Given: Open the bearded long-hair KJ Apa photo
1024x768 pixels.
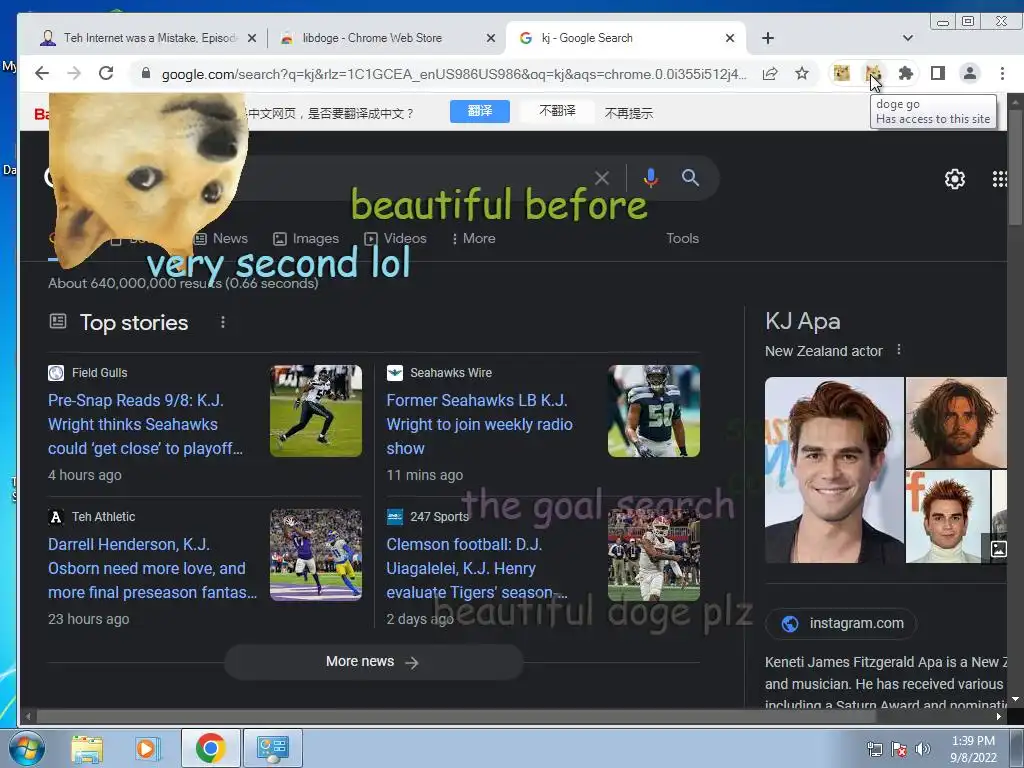Looking at the screenshot, I should (956, 422).
